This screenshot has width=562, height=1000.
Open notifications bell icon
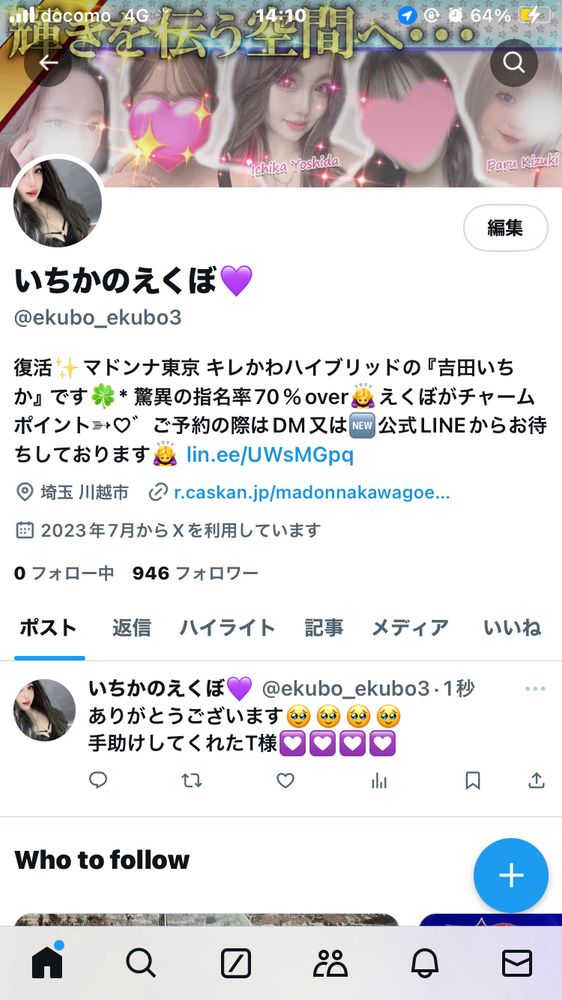[425, 963]
